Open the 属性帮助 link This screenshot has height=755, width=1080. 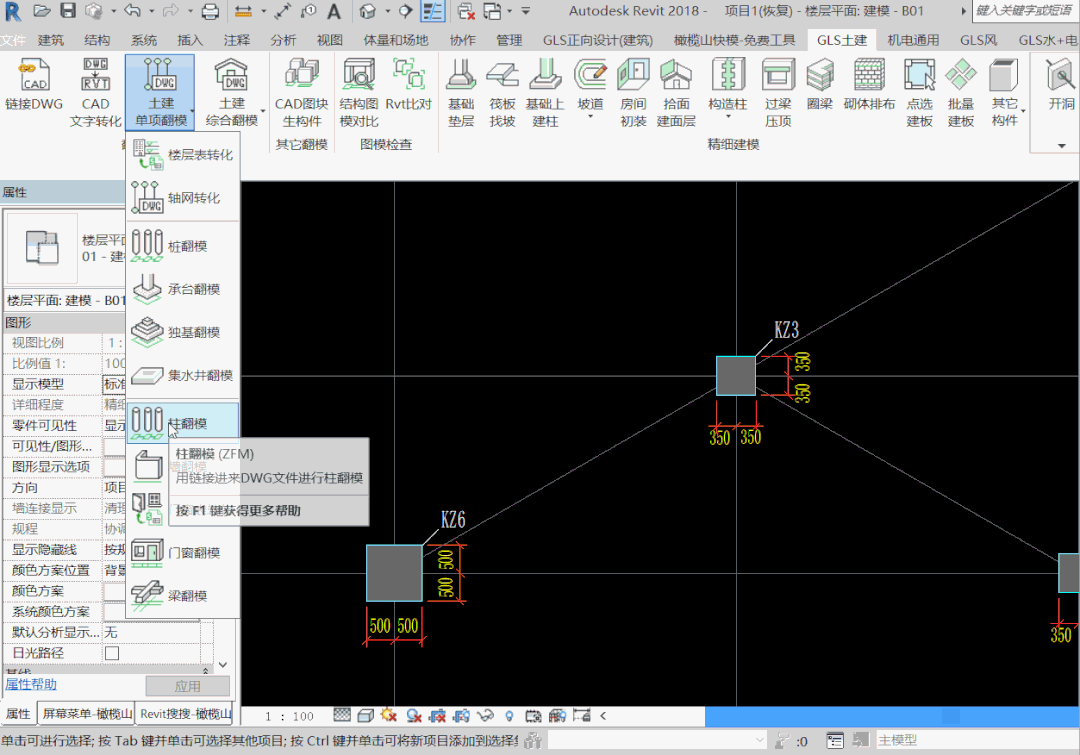click(31, 685)
